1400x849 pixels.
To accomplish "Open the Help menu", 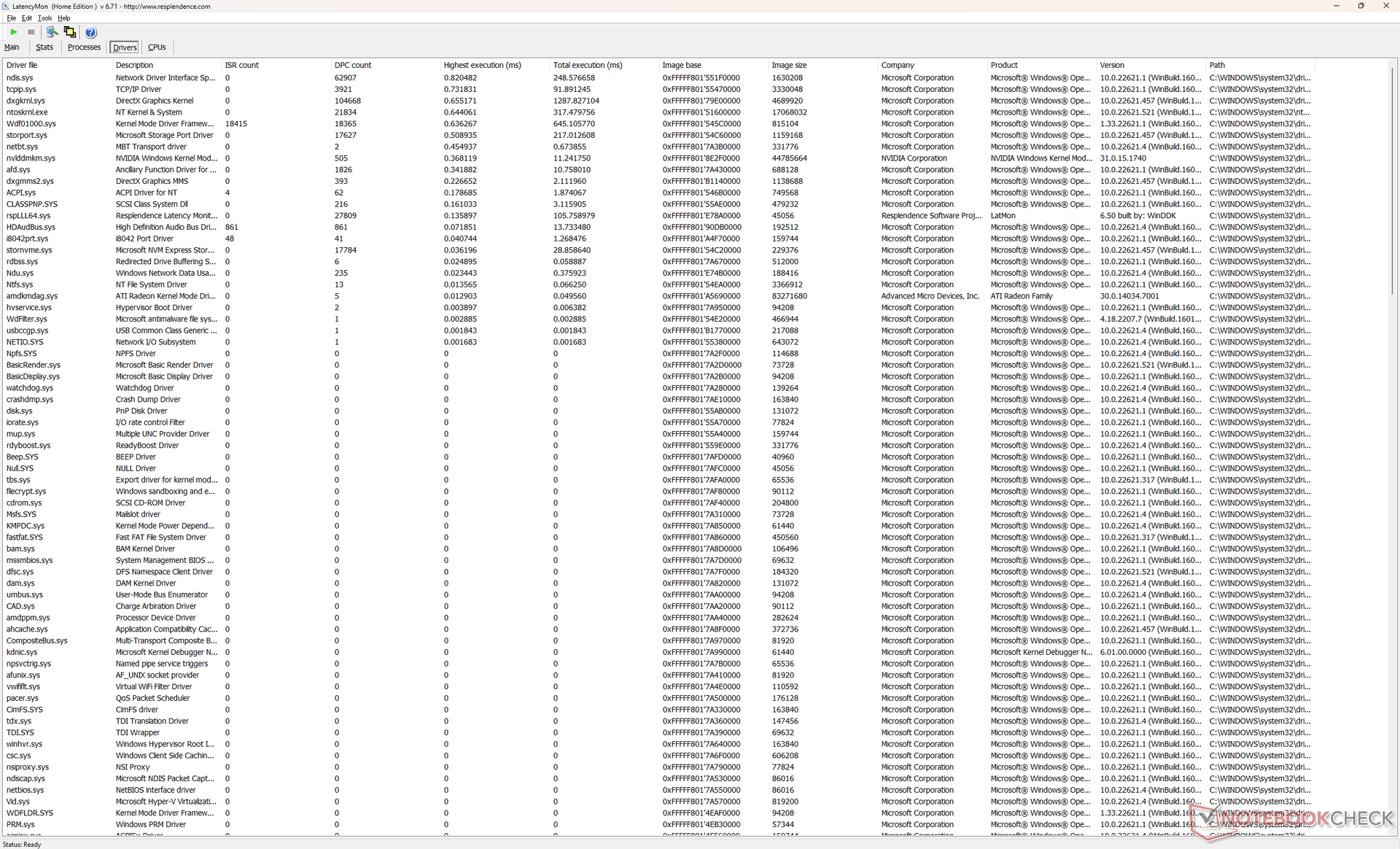I will click(64, 18).
